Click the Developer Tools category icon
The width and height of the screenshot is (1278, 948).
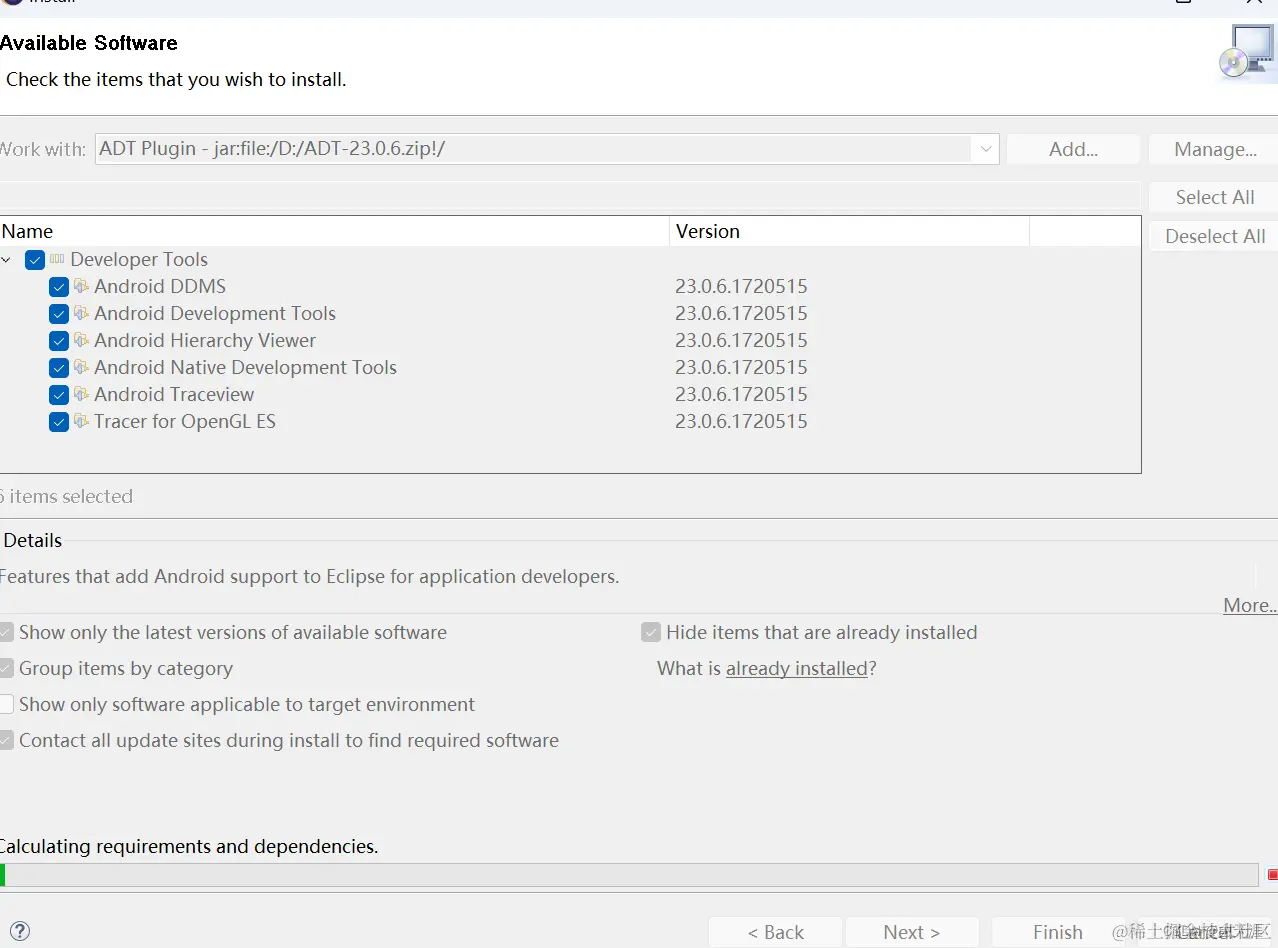click(57, 260)
